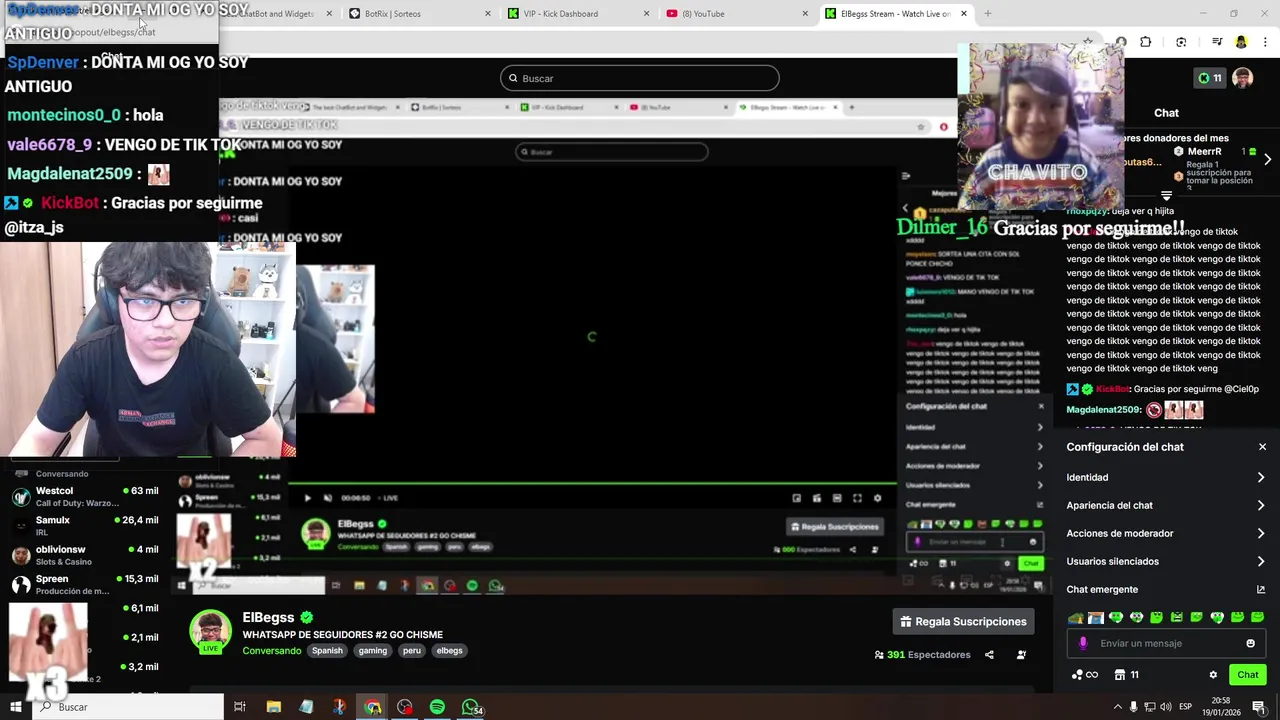Viewport: 1280px width, 720px height.
Task: Click the purple microphone icon in chat box
Action: 1083,643
